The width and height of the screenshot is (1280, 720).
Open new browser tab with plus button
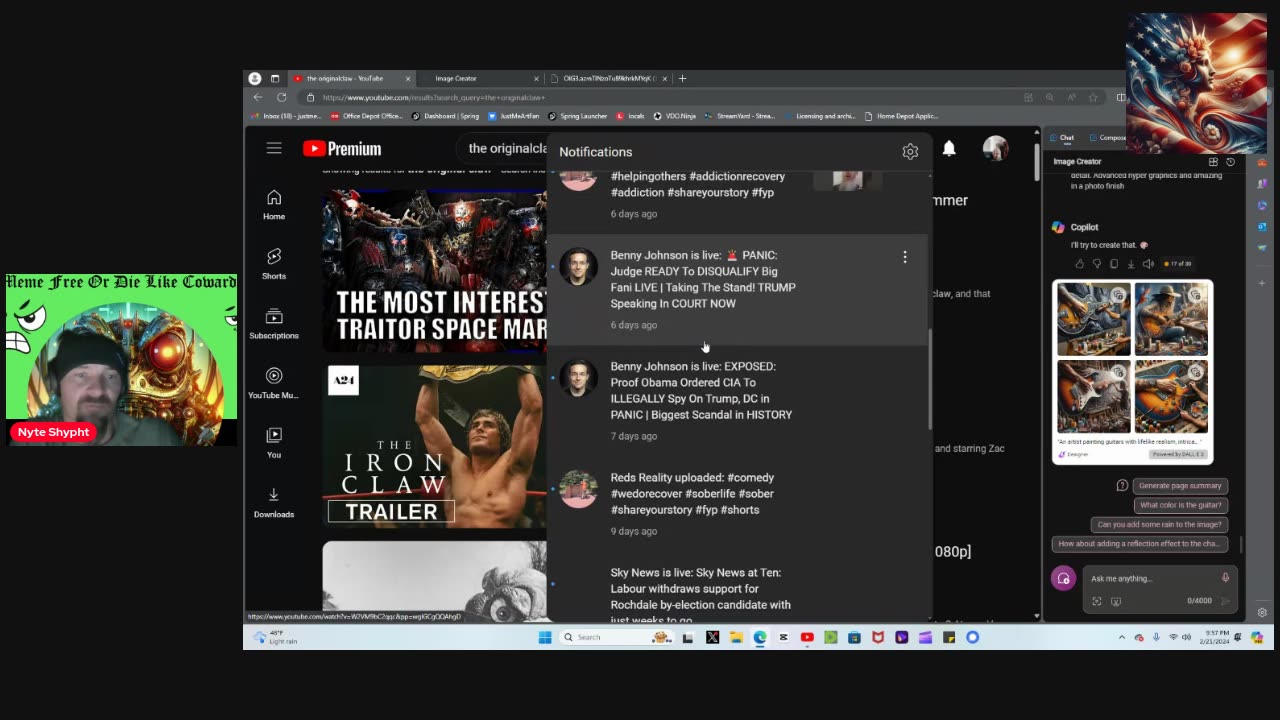coord(682,78)
